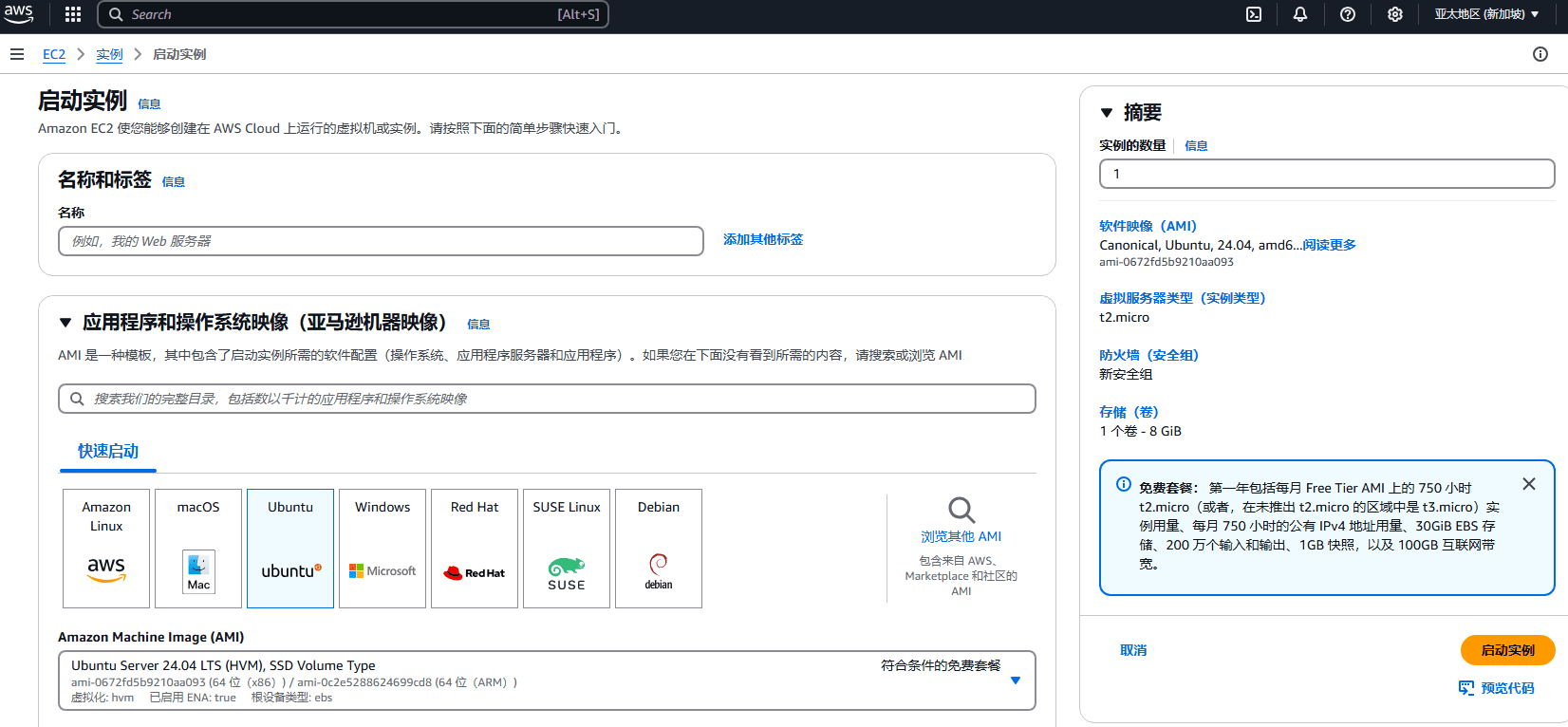Open the Ubuntu Server 24.04 AMI dropdown
The image size is (1568, 727).
(x=547, y=680)
